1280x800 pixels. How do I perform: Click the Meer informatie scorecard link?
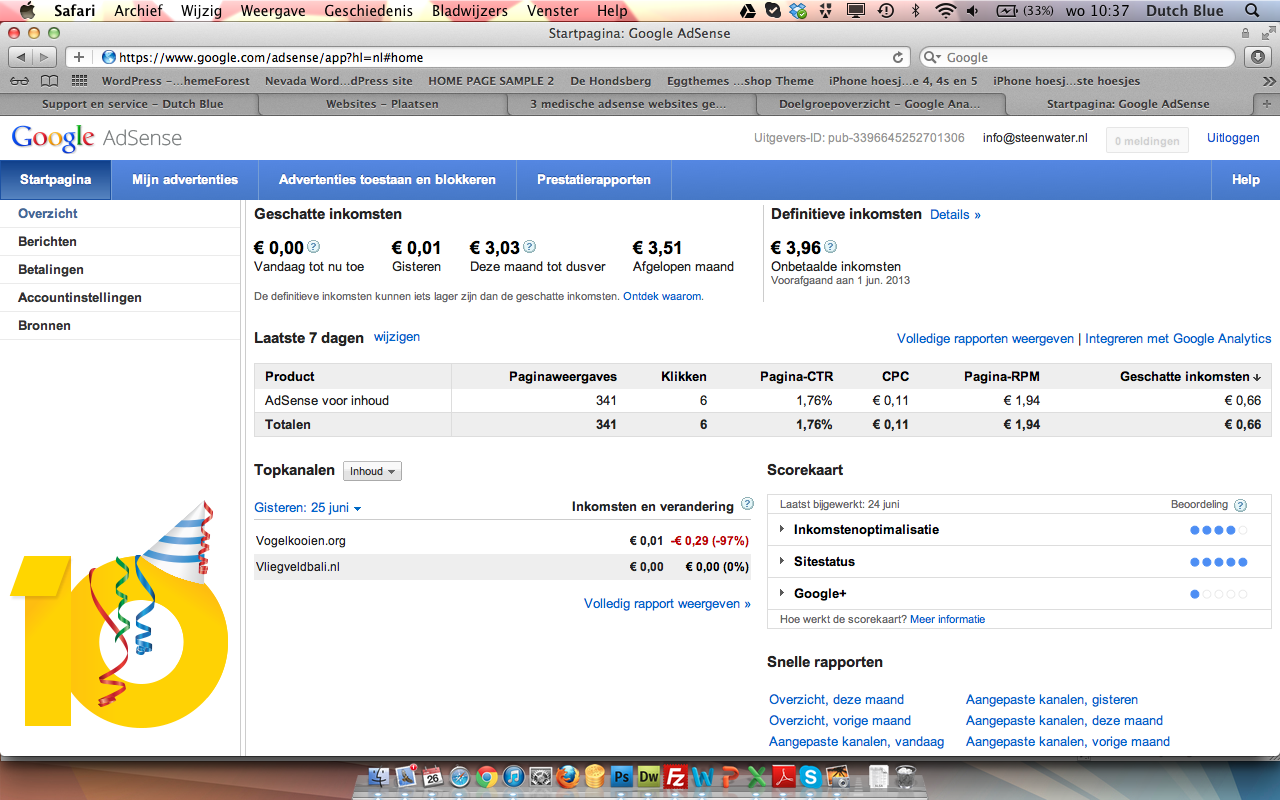pyautogui.click(x=947, y=620)
